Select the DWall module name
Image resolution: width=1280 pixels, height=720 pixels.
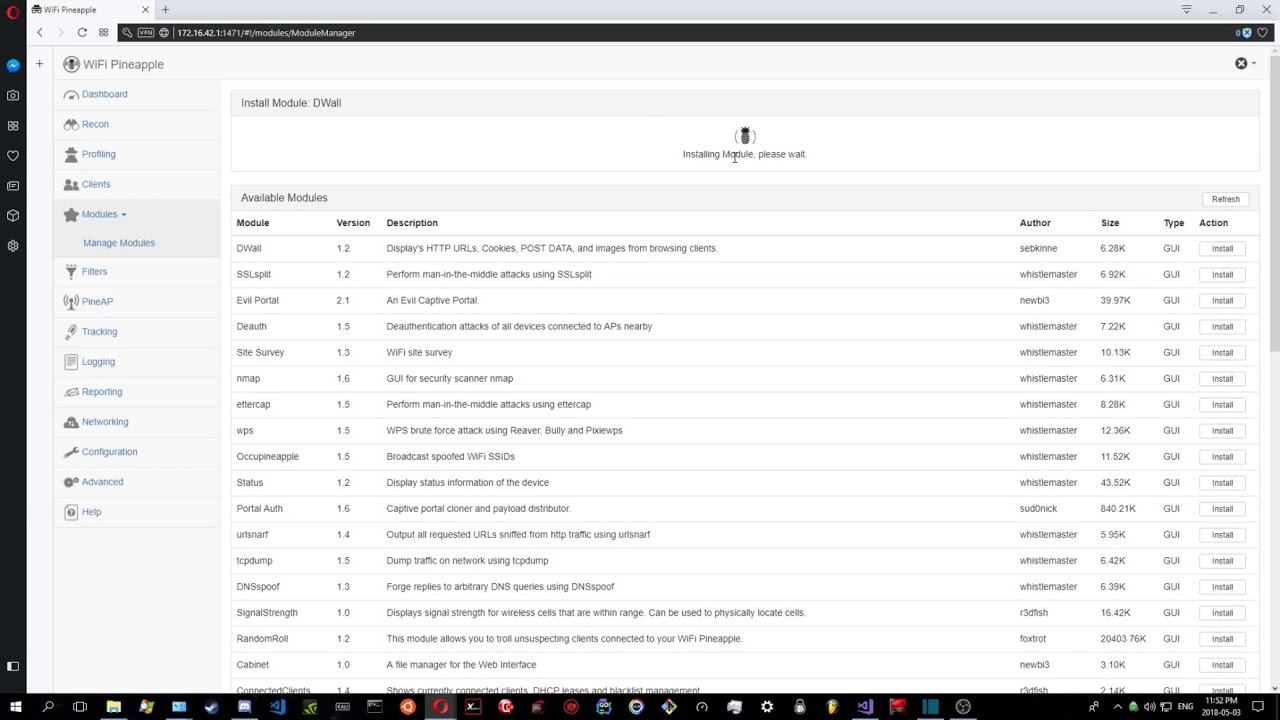click(x=249, y=248)
